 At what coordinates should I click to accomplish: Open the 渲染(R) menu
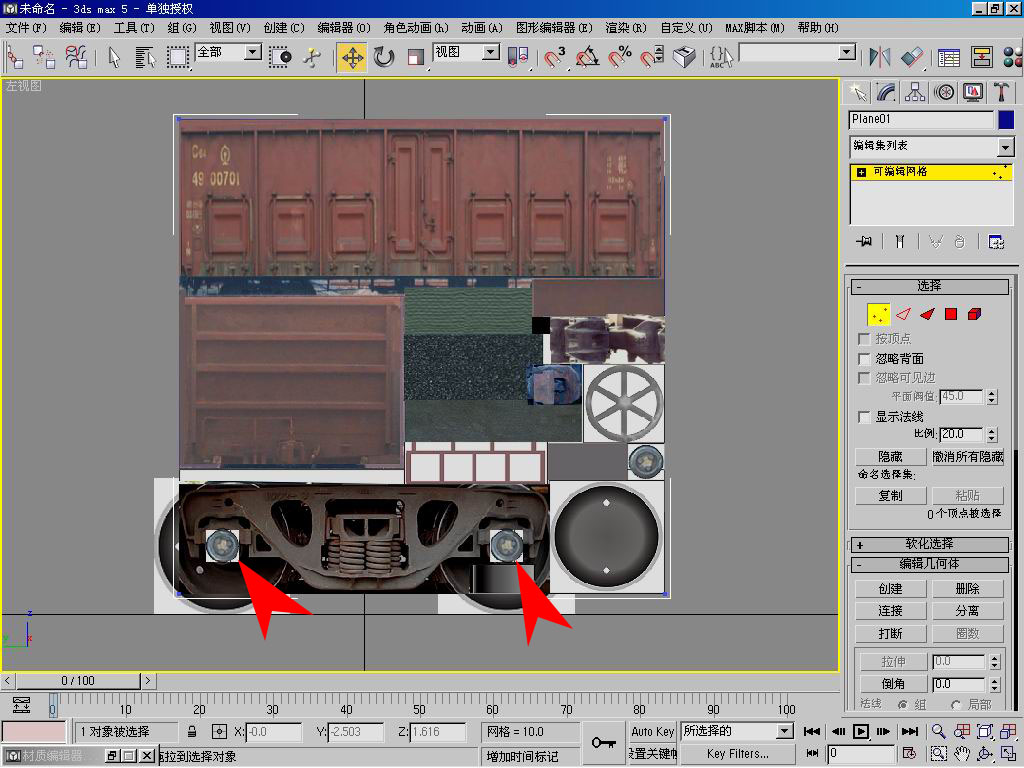(626, 28)
